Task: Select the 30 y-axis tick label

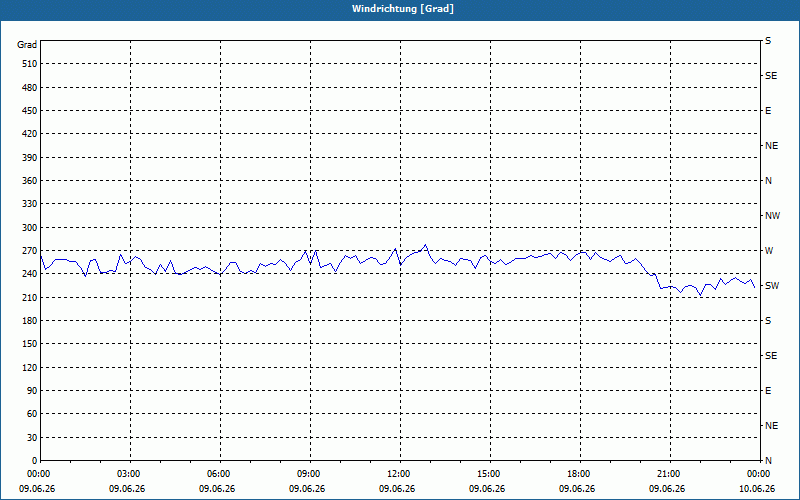Action: point(32,437)
